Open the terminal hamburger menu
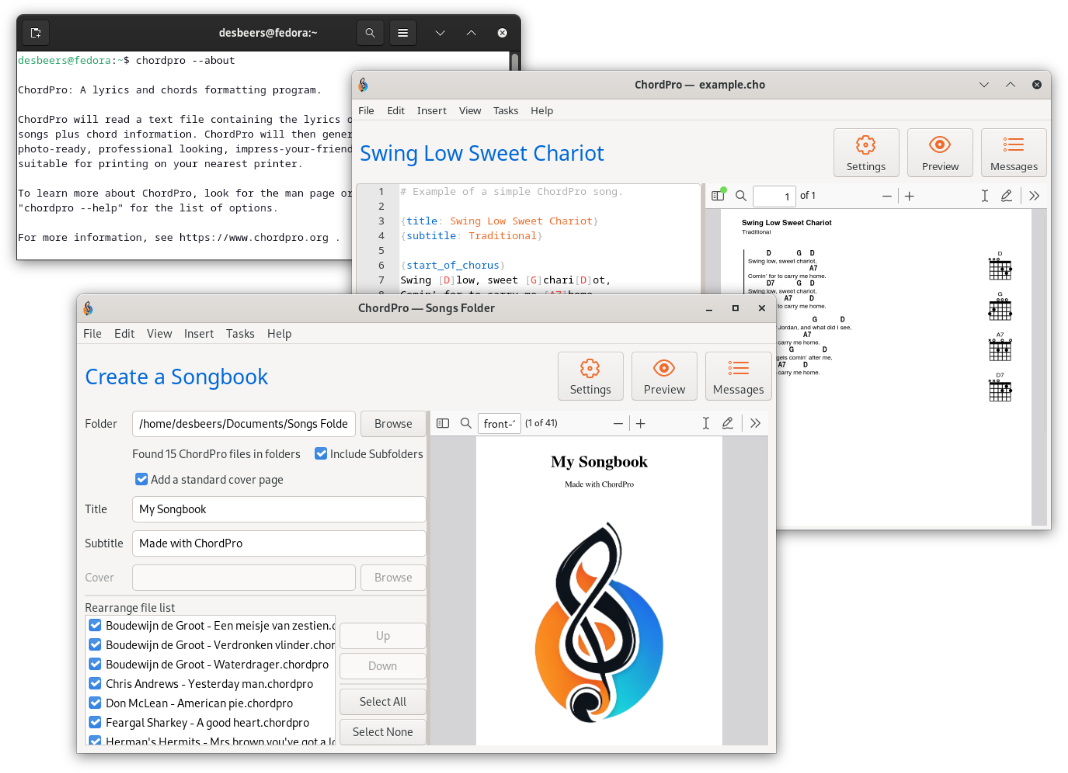 click(x=403, y=33)
